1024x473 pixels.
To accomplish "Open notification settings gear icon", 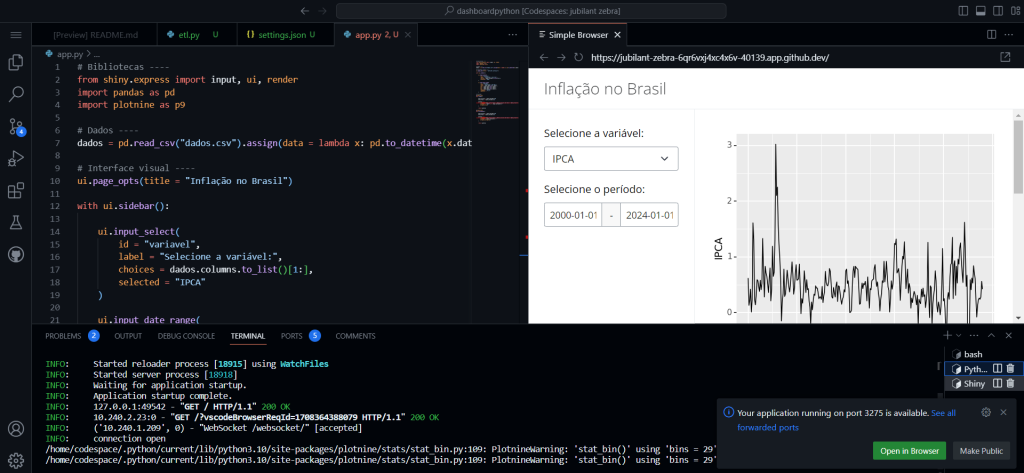I will [x=986, y=412].
